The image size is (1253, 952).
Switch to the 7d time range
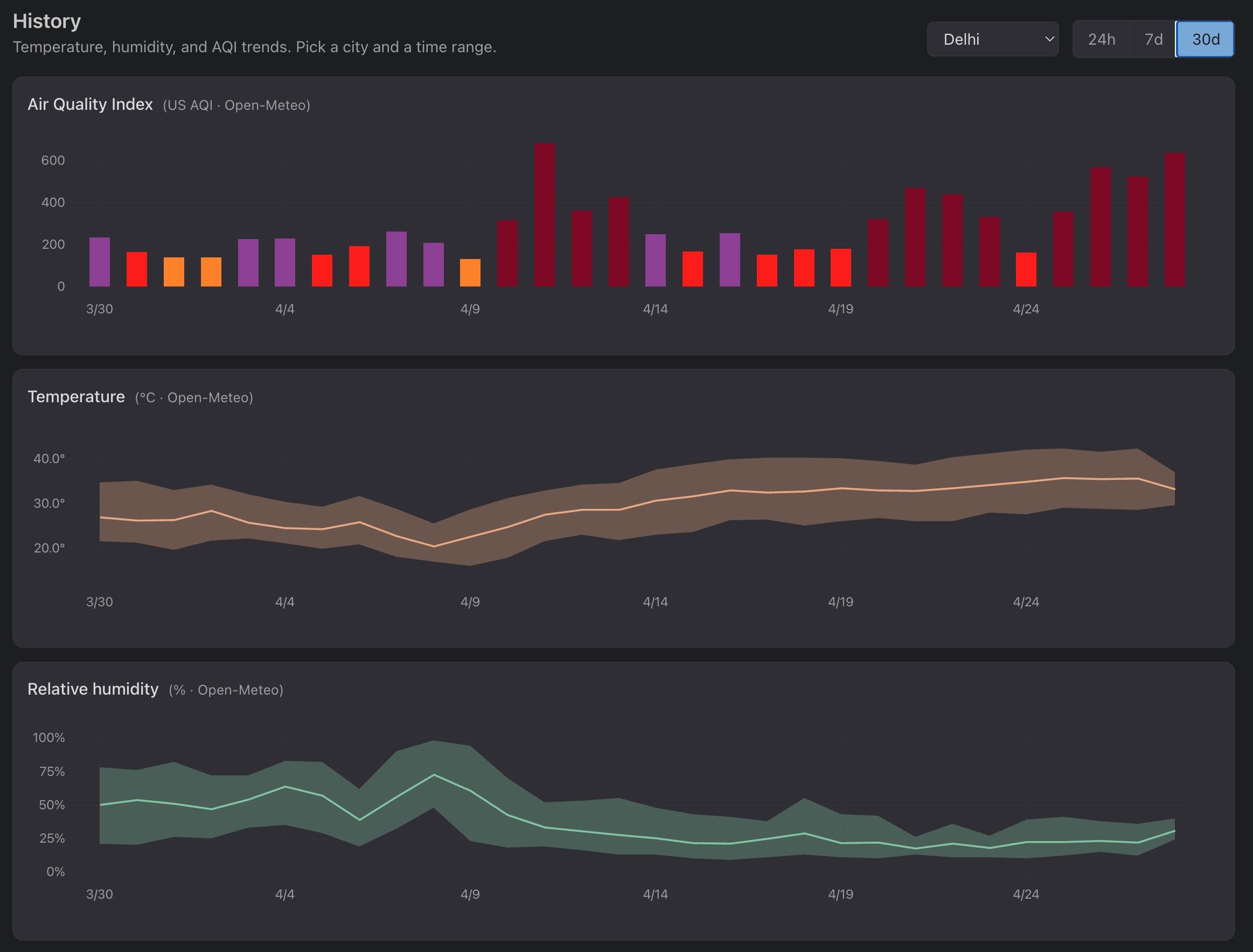click(x=1152, y=39)
